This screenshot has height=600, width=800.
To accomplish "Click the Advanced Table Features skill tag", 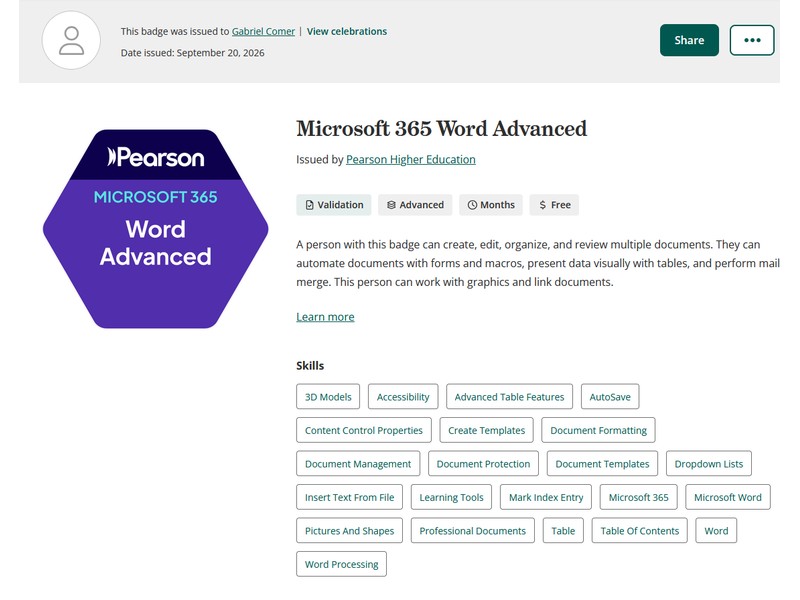I will (x=509, y=396).
